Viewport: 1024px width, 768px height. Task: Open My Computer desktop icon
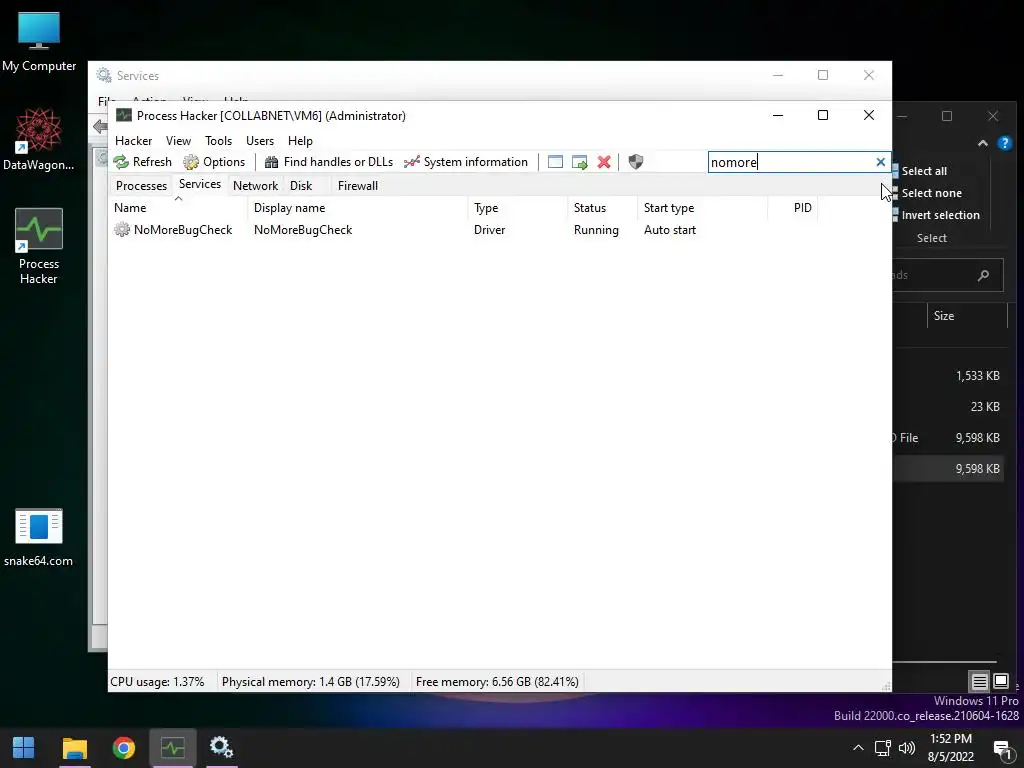(x=39, y=42)
